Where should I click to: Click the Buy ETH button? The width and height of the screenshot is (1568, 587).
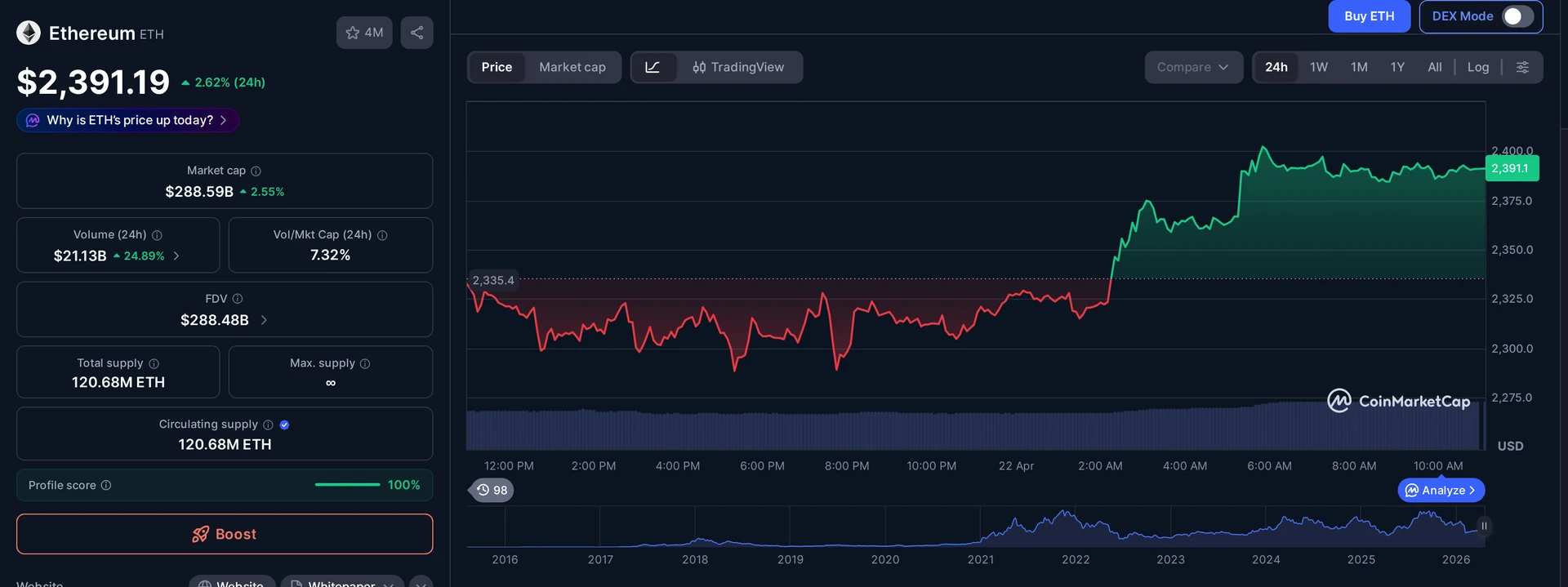[x=1370, y=16]
